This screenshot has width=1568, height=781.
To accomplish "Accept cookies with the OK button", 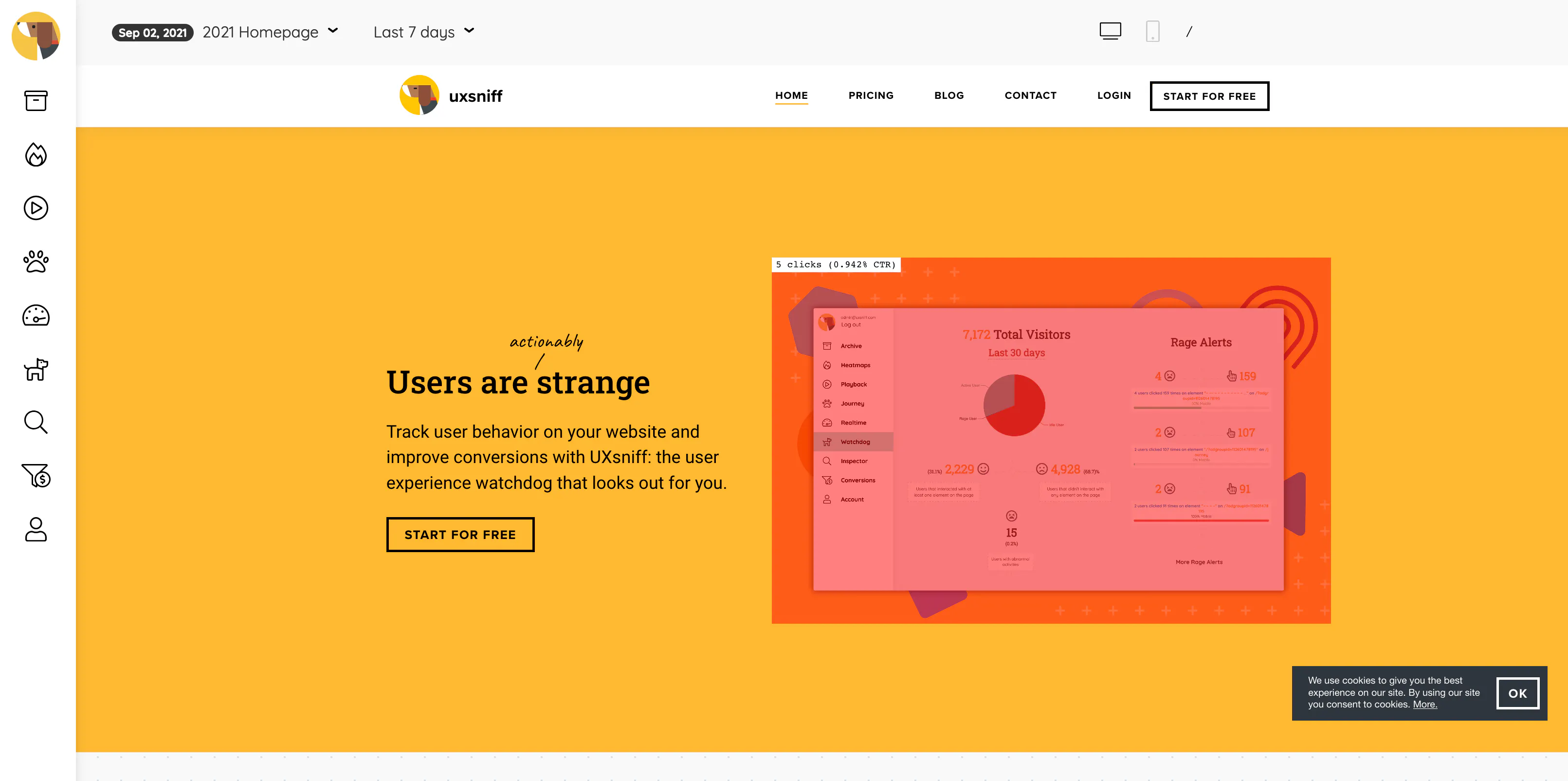I will (1517, 693).
